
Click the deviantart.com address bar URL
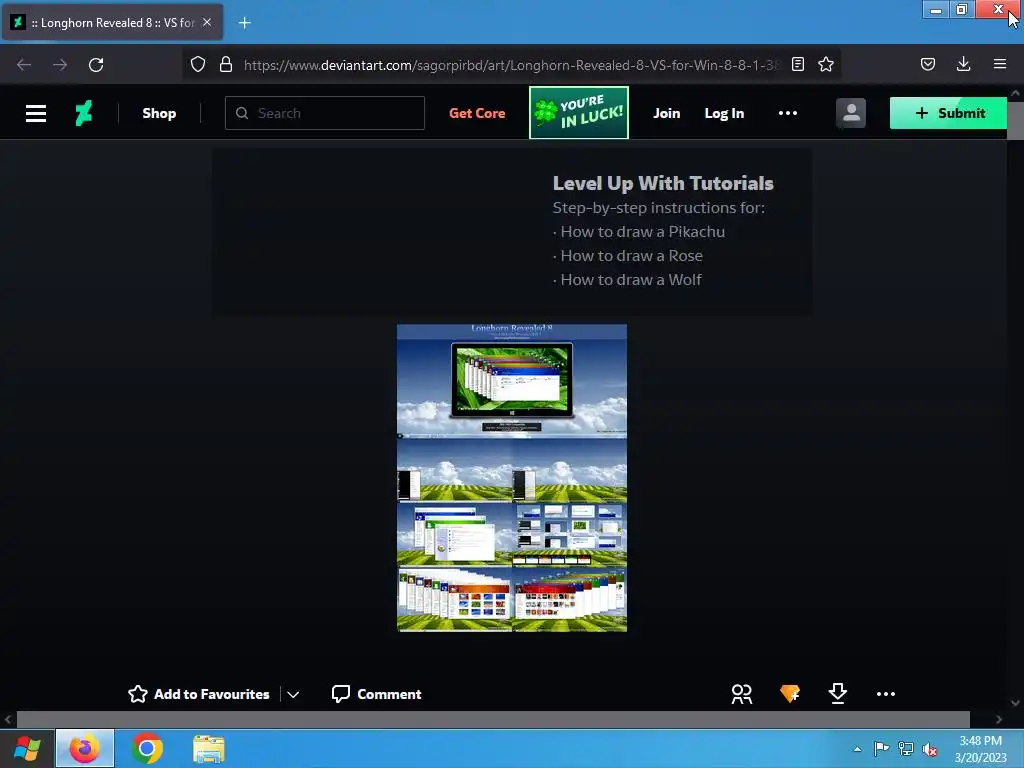tap(511, 65)
